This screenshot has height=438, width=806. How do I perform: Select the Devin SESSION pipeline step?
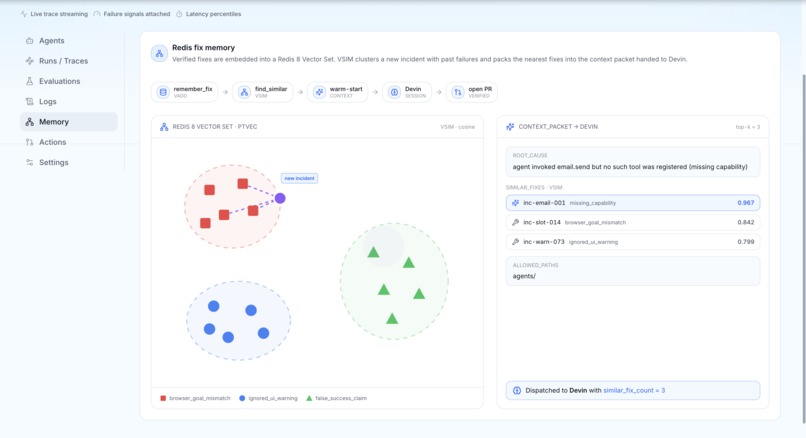pyautogui.click(x=407, y=92)
